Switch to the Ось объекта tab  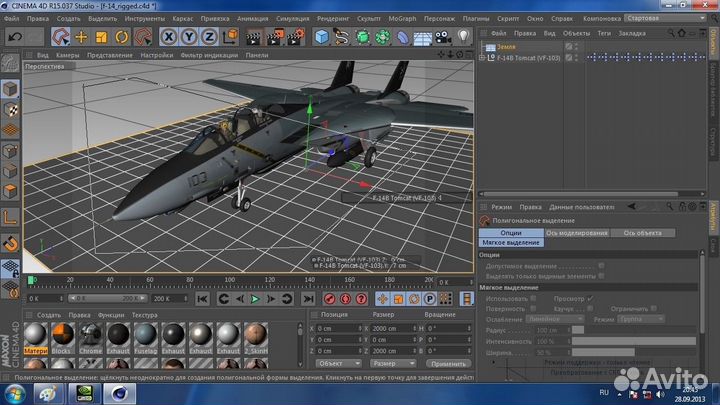click(x=643, y=233)
